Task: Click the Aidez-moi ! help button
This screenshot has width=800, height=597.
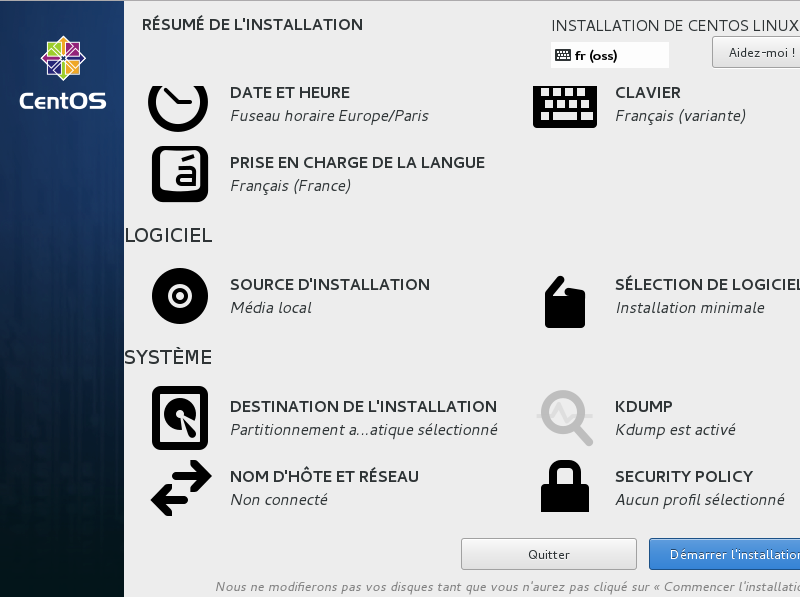Action: click(758, 52)
